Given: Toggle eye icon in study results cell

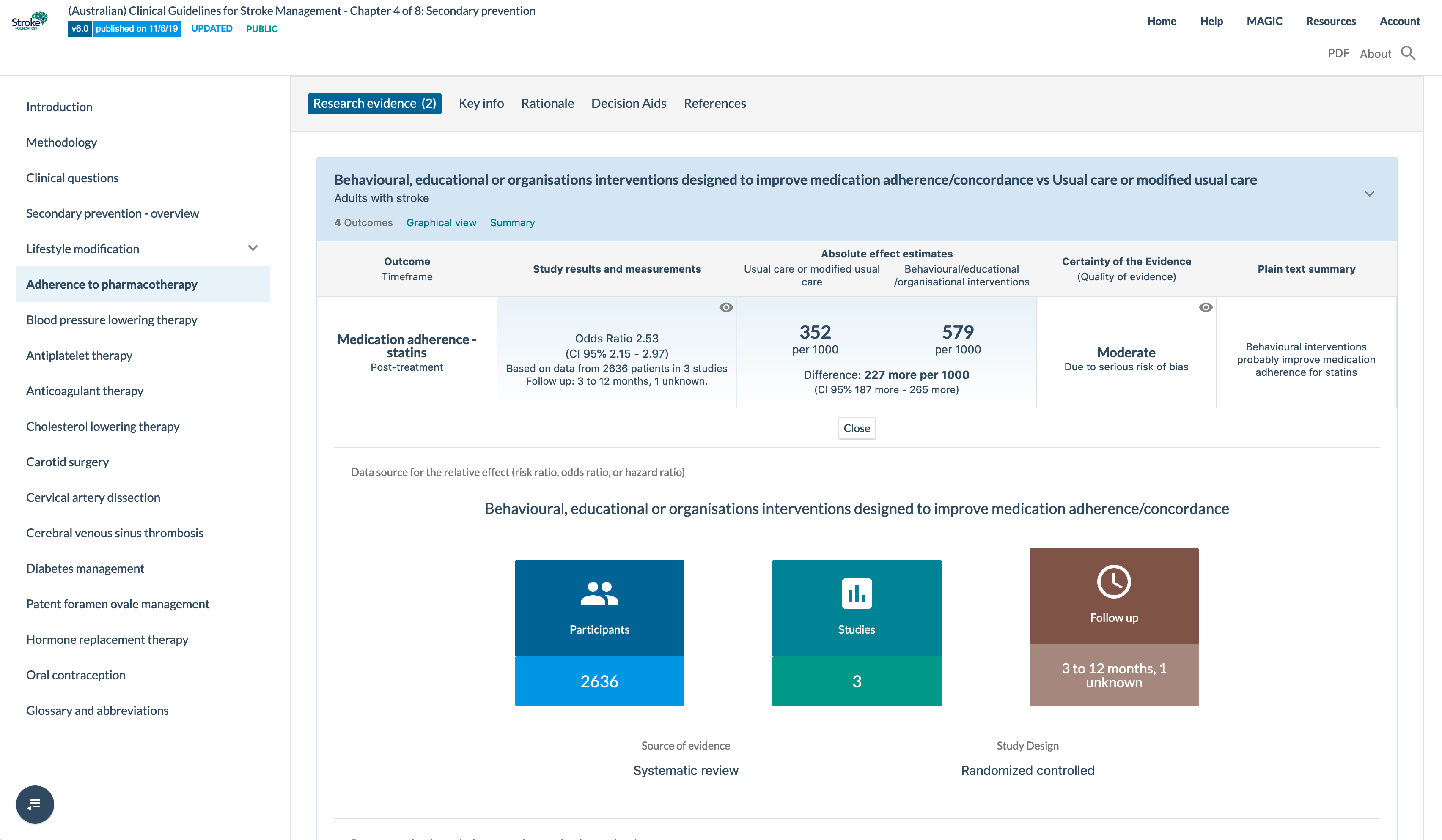Looking at the screenshot, I should [725, 308].
